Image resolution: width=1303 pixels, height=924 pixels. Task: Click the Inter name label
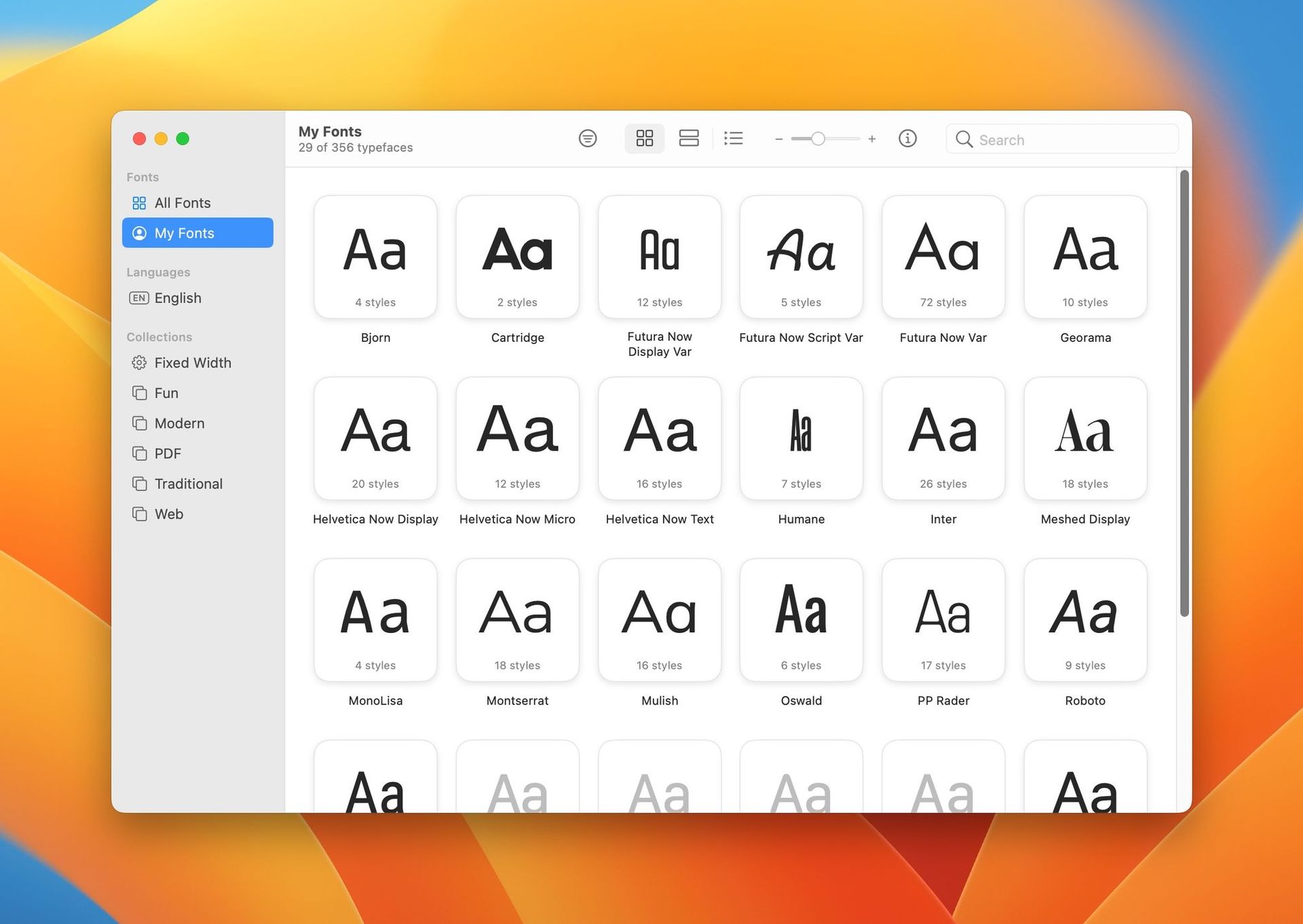tap(943, 519)
